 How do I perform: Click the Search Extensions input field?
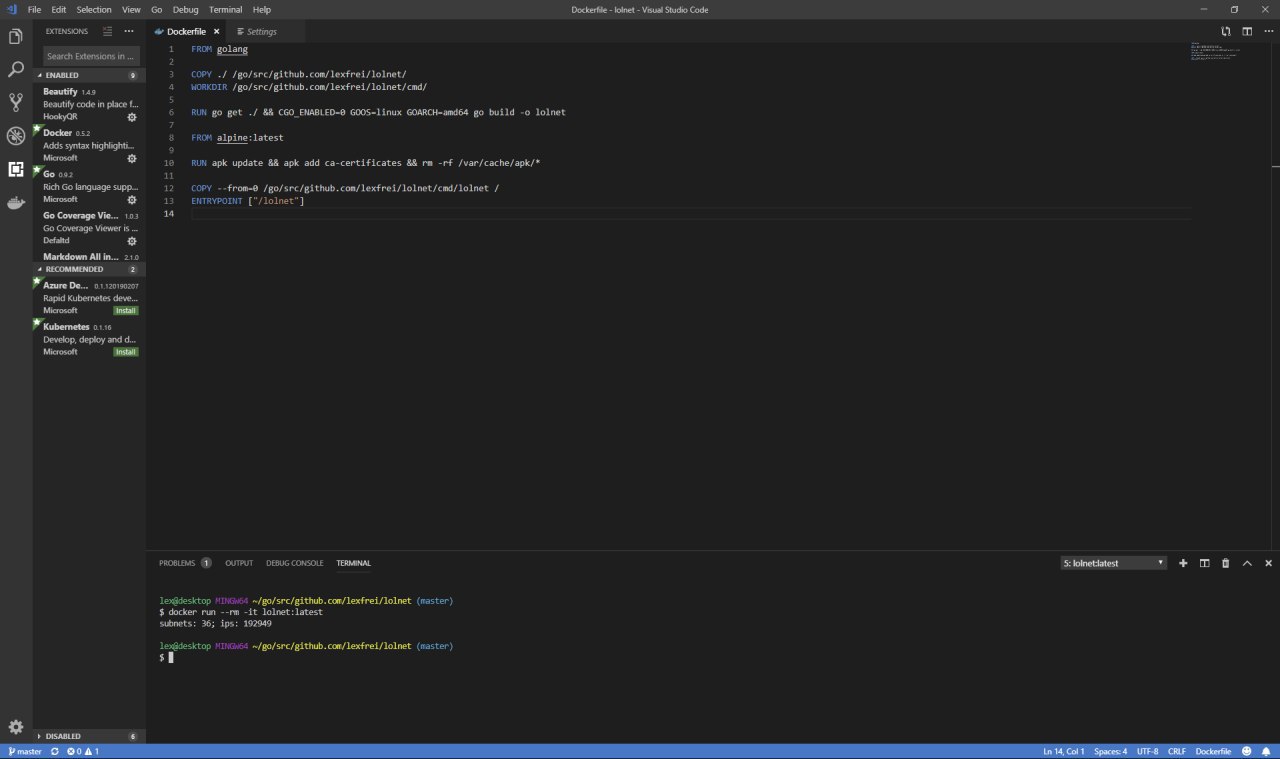coord(91,56)
